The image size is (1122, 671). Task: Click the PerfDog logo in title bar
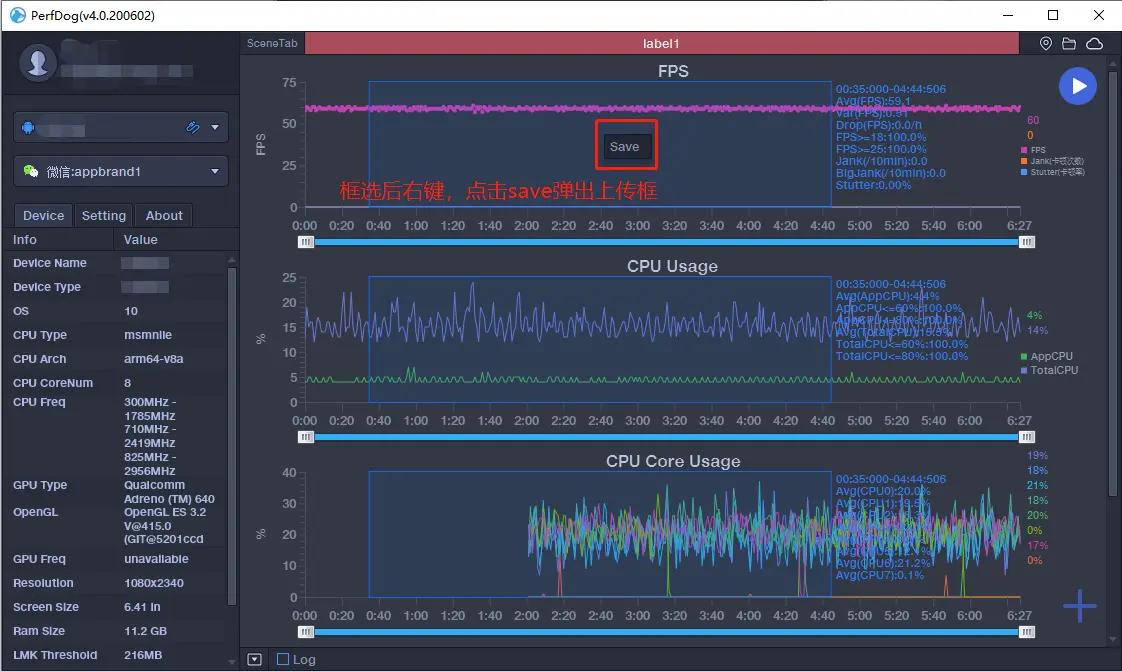(17, 15)
